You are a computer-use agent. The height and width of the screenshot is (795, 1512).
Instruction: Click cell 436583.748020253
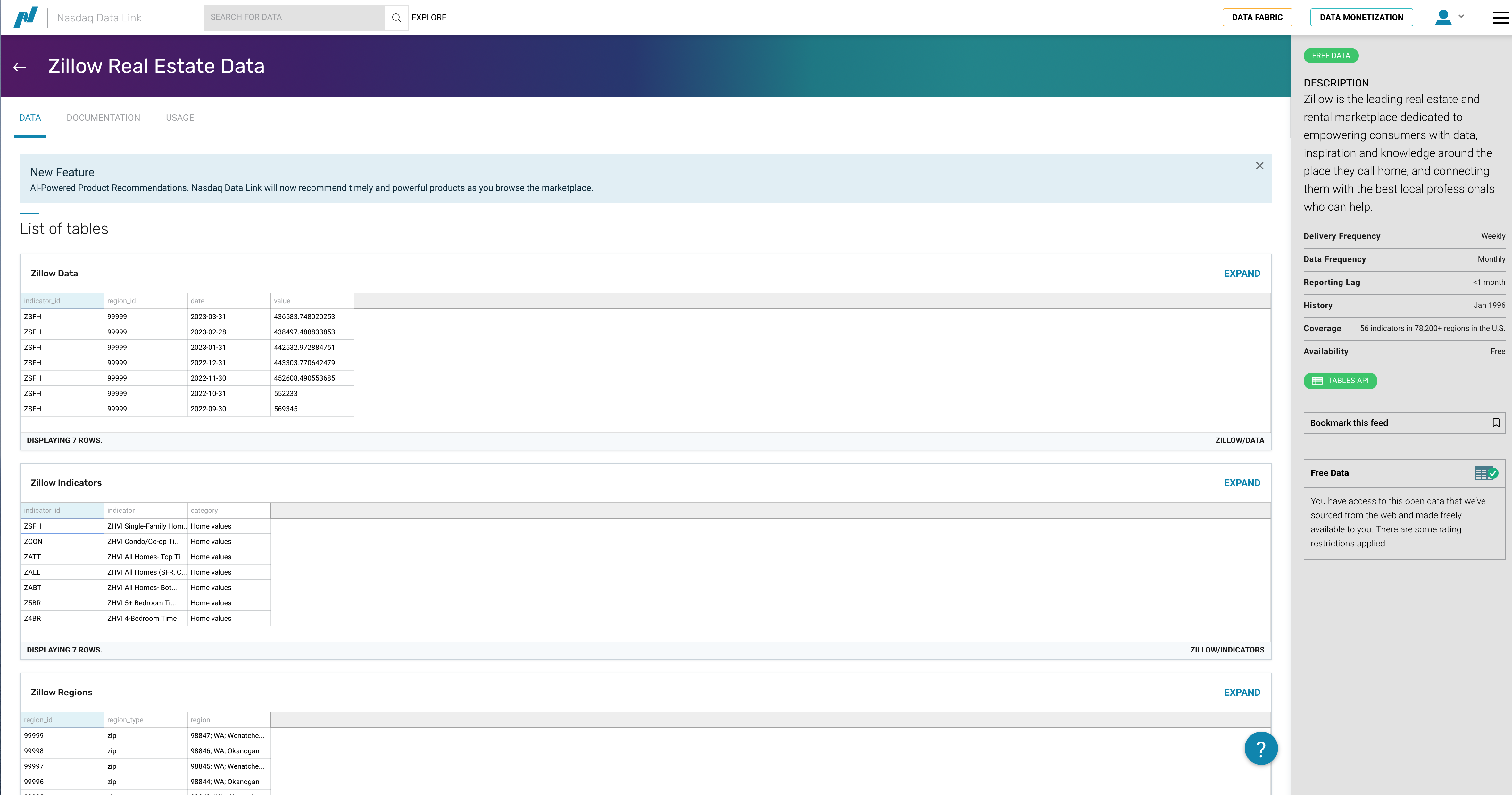pos(312,317)
